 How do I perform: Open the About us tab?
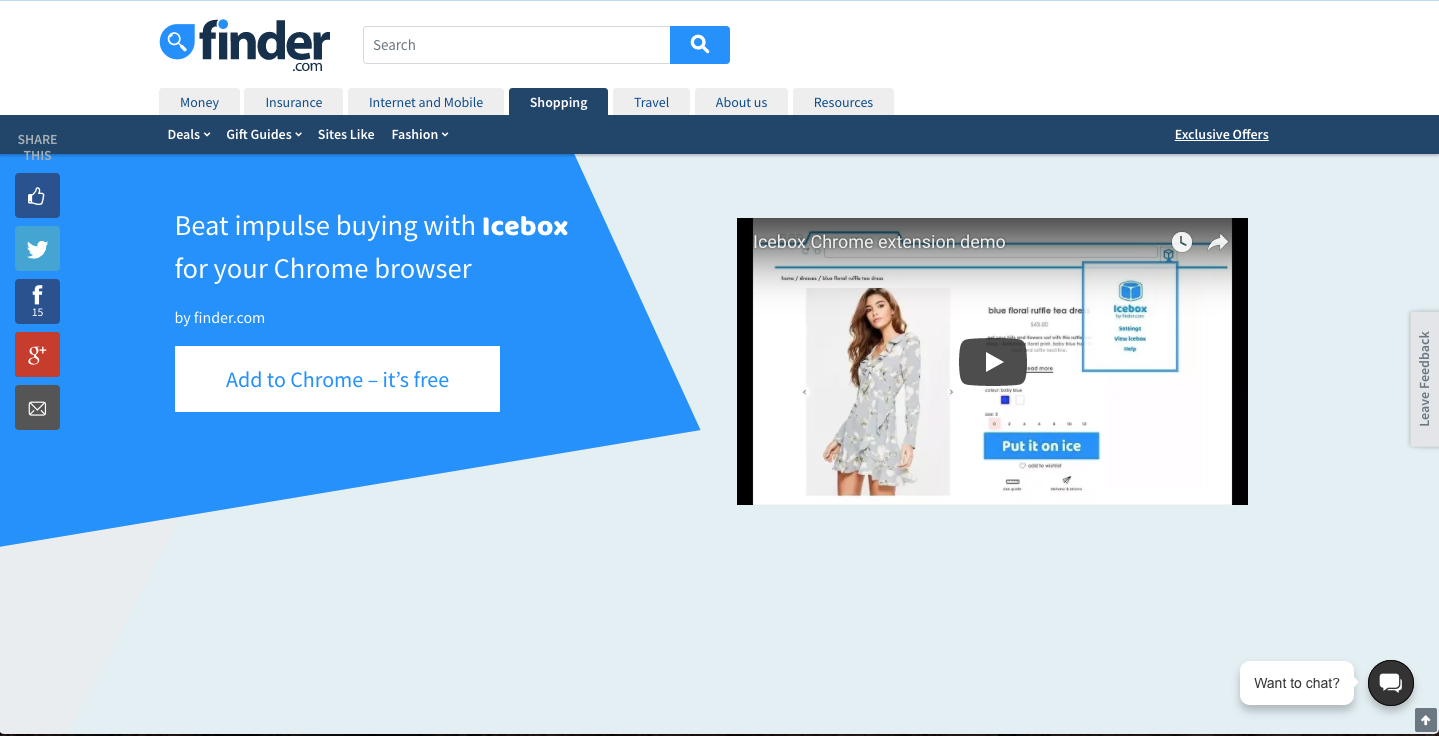(x=741, y=102)
